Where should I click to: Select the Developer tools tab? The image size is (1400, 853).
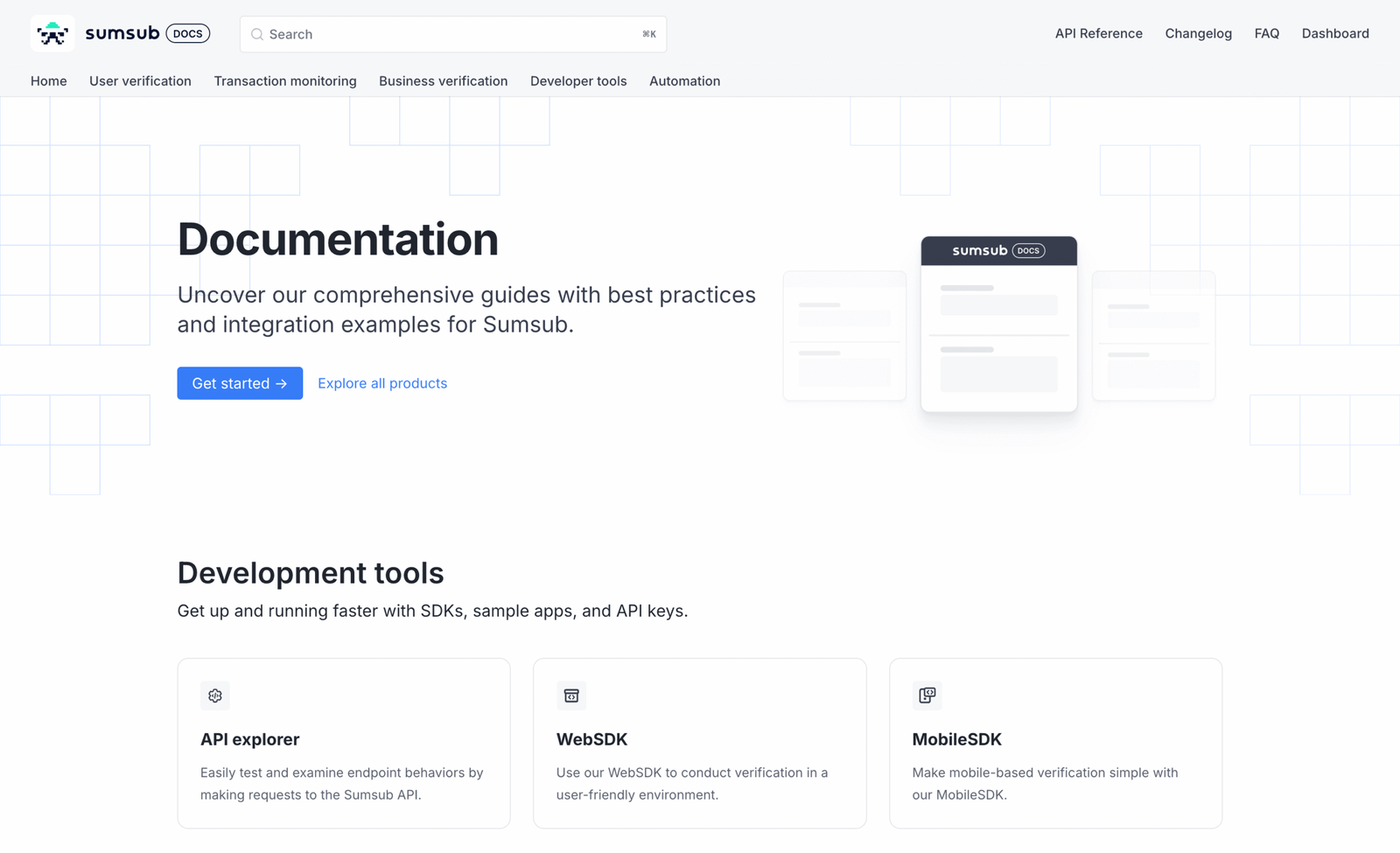pyautogui.click(x=578, y=81)
